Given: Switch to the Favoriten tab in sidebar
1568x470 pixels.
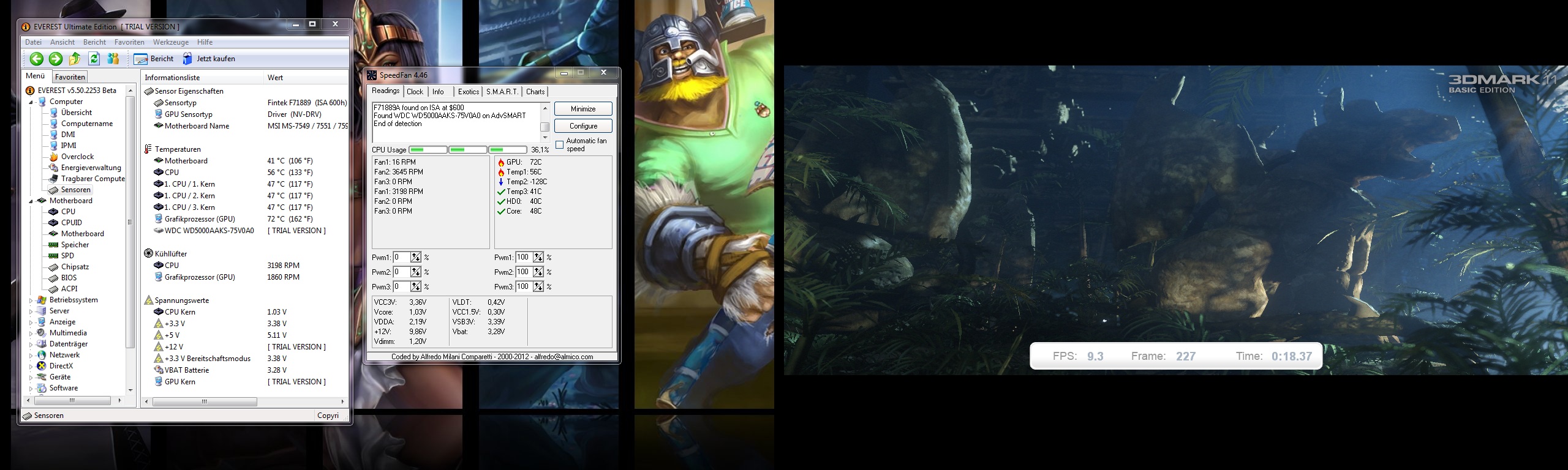Looking at the screenshot, I should [70, 77].
